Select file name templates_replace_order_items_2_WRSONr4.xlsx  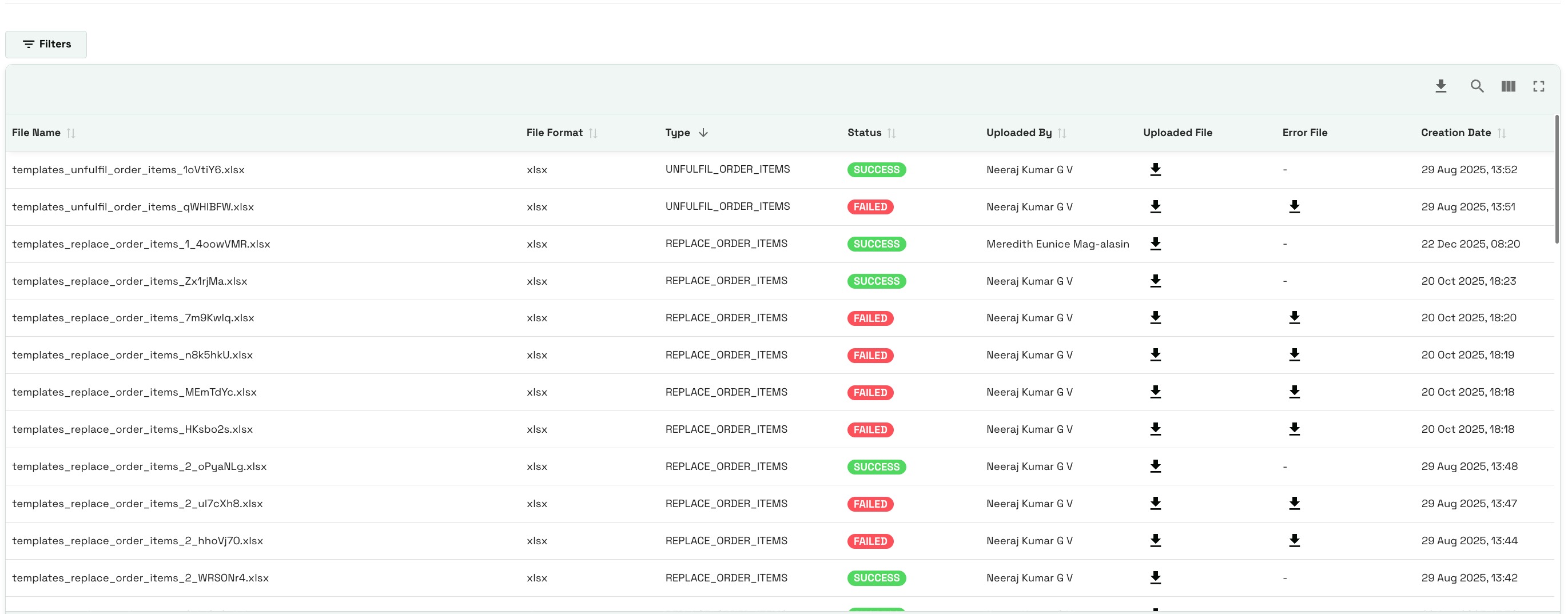pos(141,577)
